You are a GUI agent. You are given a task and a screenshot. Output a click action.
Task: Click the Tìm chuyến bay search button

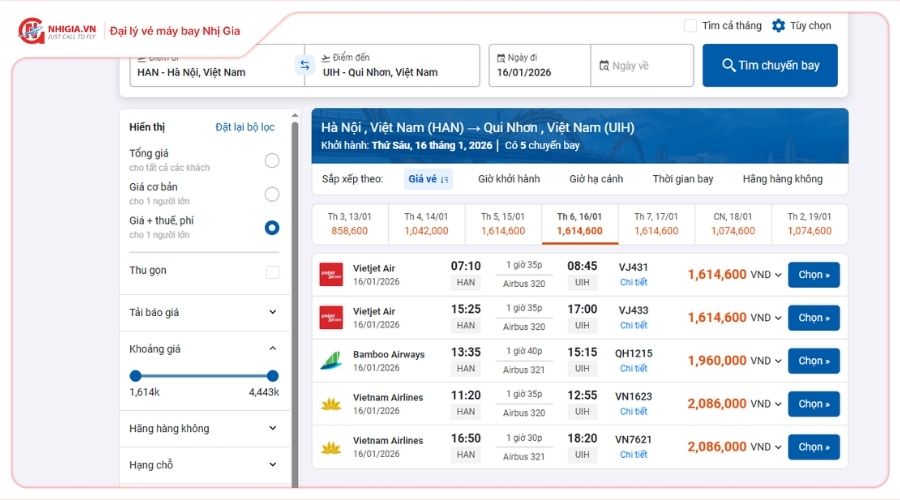pyautogui.click(x=770, y=65)
